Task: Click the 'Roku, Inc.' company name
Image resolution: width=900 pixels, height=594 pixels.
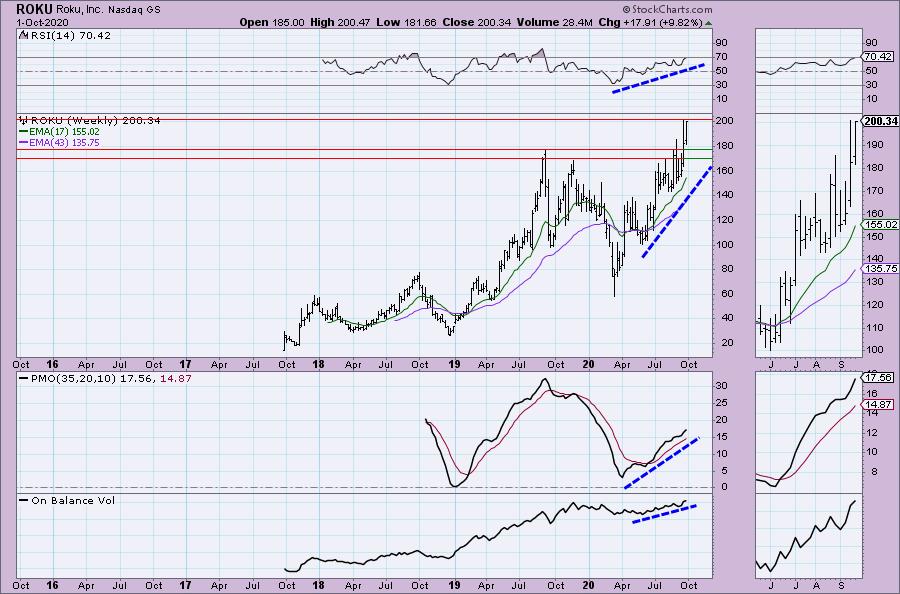Action: tap(80, 10)
